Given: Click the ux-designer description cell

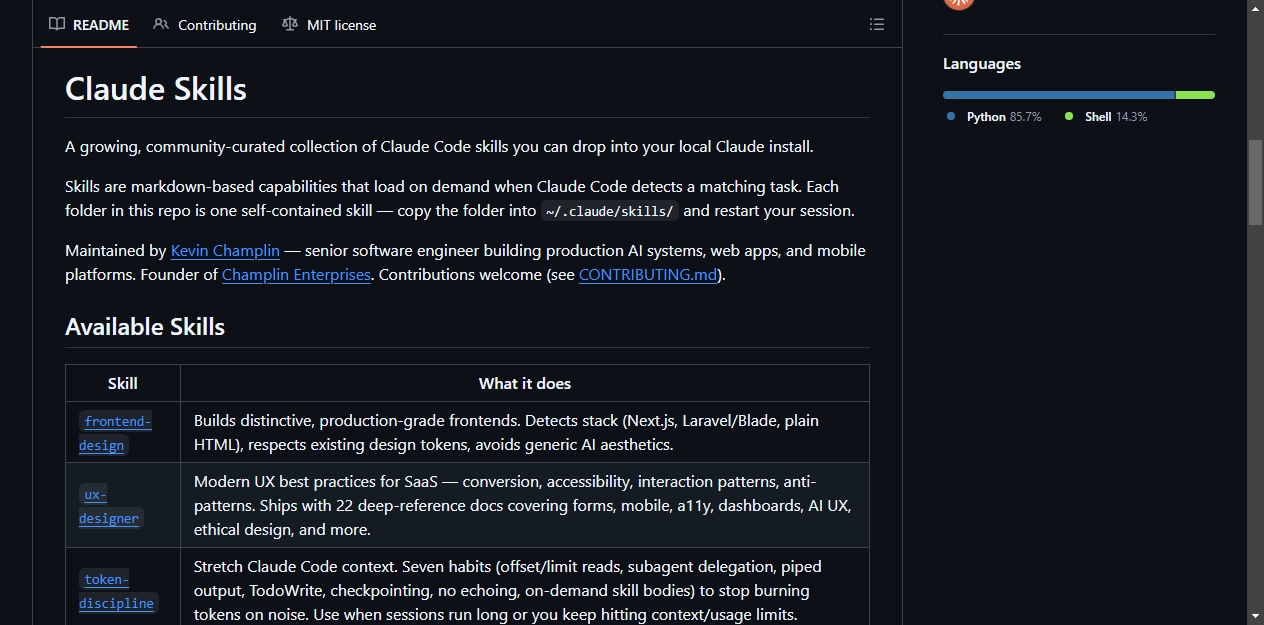Looking at the screenshot, I should click(525, 505).
